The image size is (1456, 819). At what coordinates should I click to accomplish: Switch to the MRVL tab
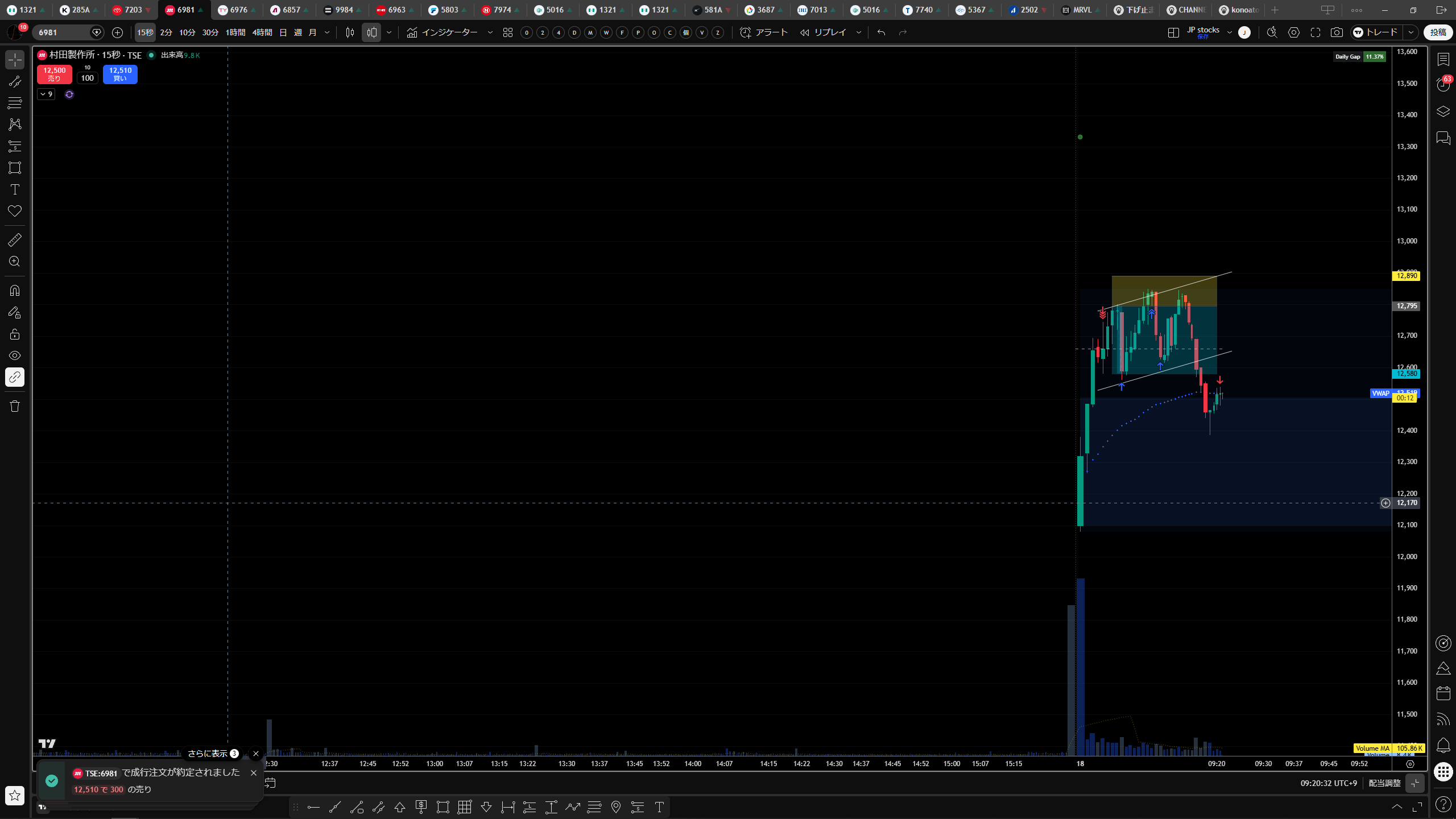click(1081, 10)
